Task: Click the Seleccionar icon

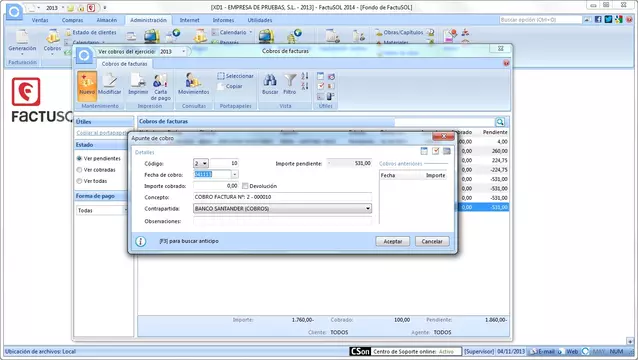Action: [x=235, y=76]
